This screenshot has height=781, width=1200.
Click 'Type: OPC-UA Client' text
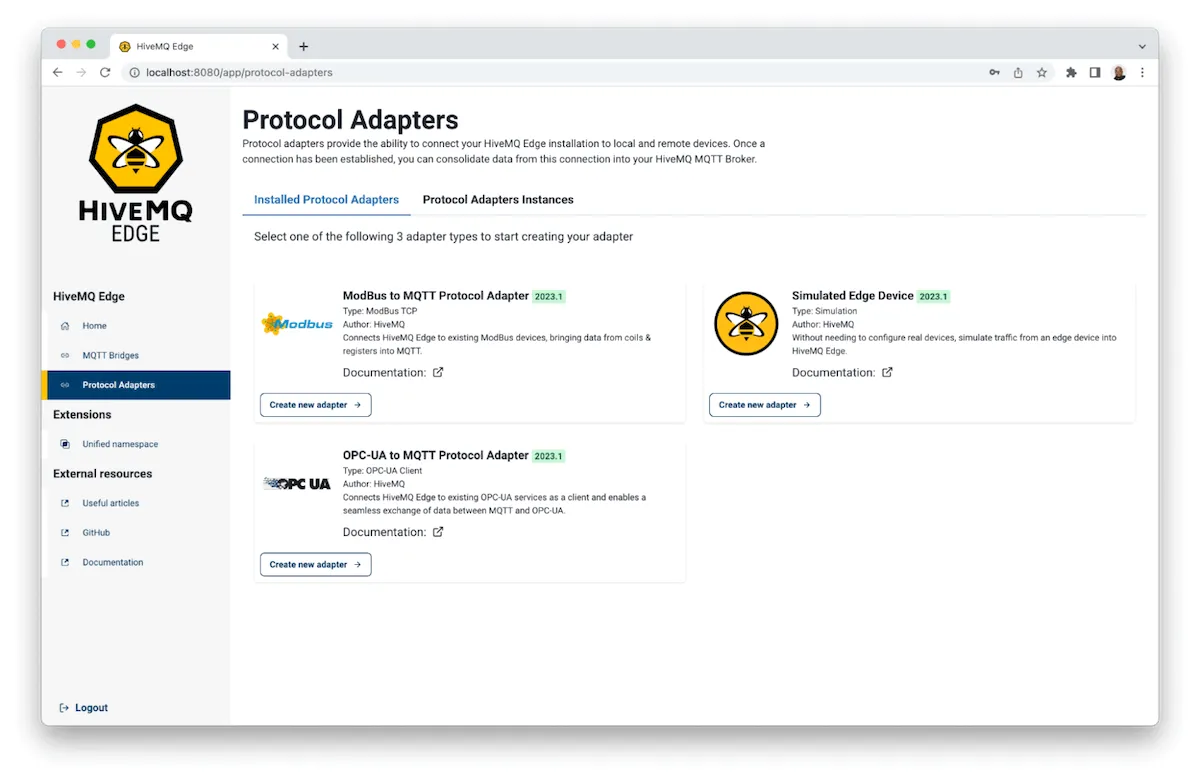pyautogui.click(x=383, y=471)
